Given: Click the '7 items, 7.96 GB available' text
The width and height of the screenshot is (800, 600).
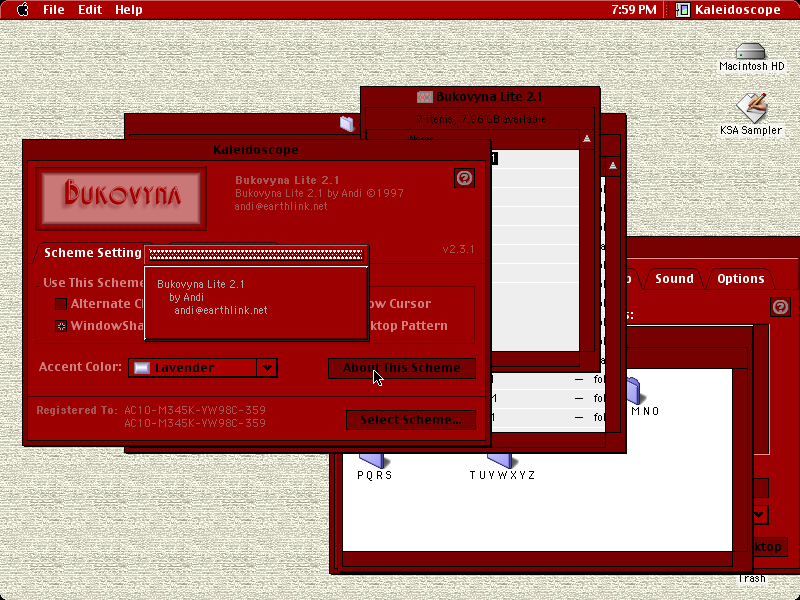Looking at the screenshot, I should pyautogui.click(x=481, y=119).
